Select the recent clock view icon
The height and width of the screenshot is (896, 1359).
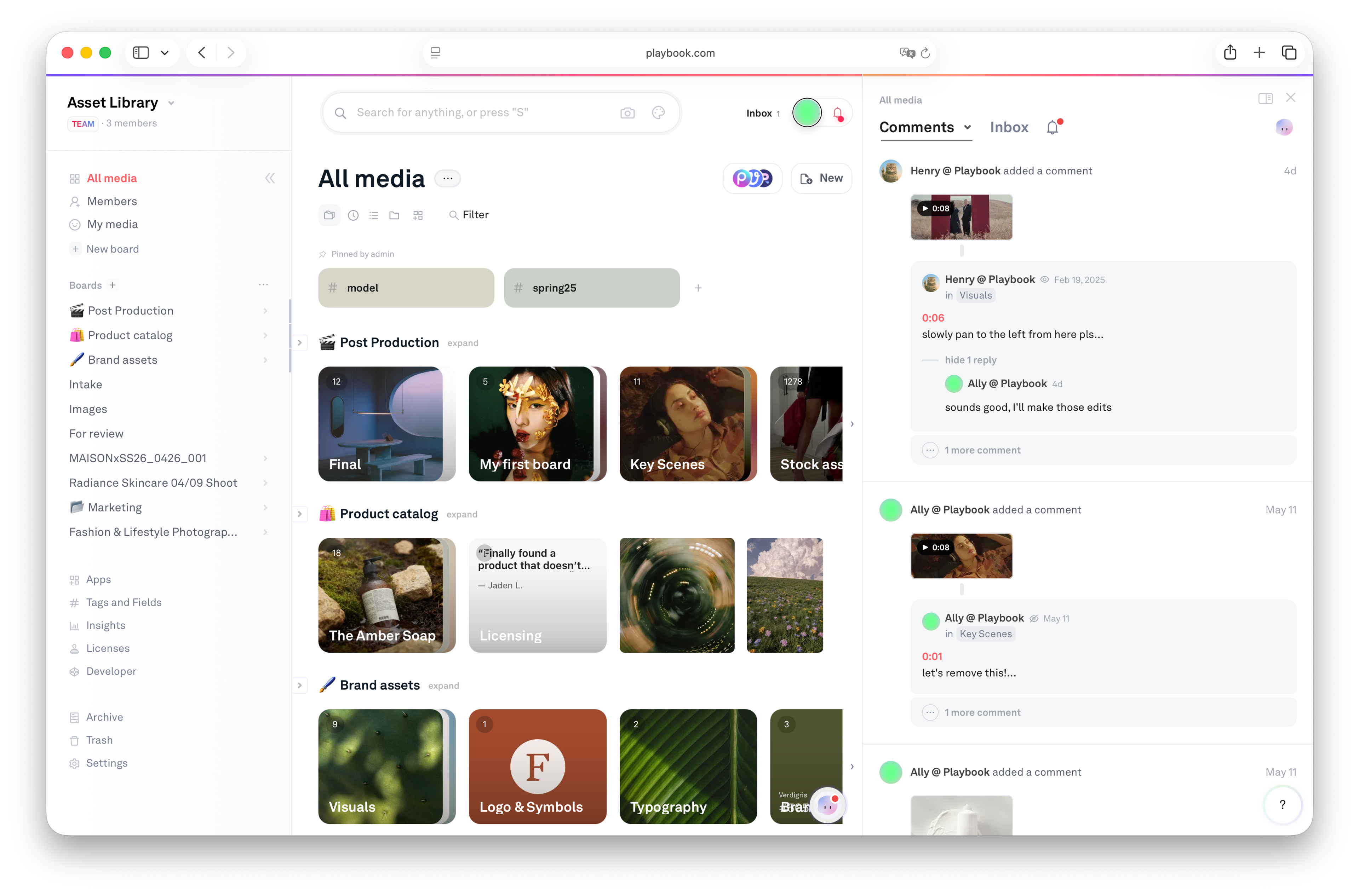(353, 215)
